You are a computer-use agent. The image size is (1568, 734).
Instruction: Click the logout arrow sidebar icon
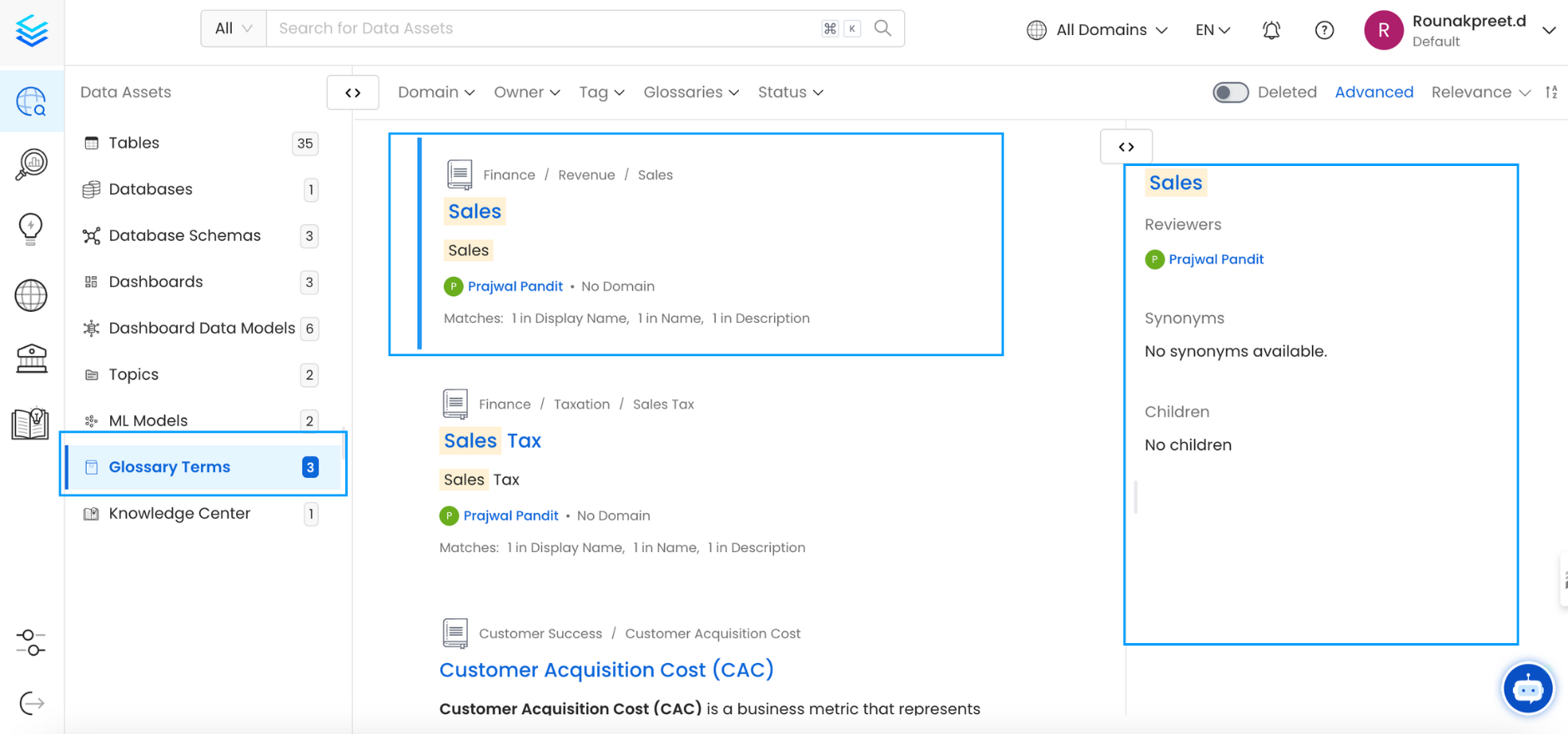(x=31, y=703)
